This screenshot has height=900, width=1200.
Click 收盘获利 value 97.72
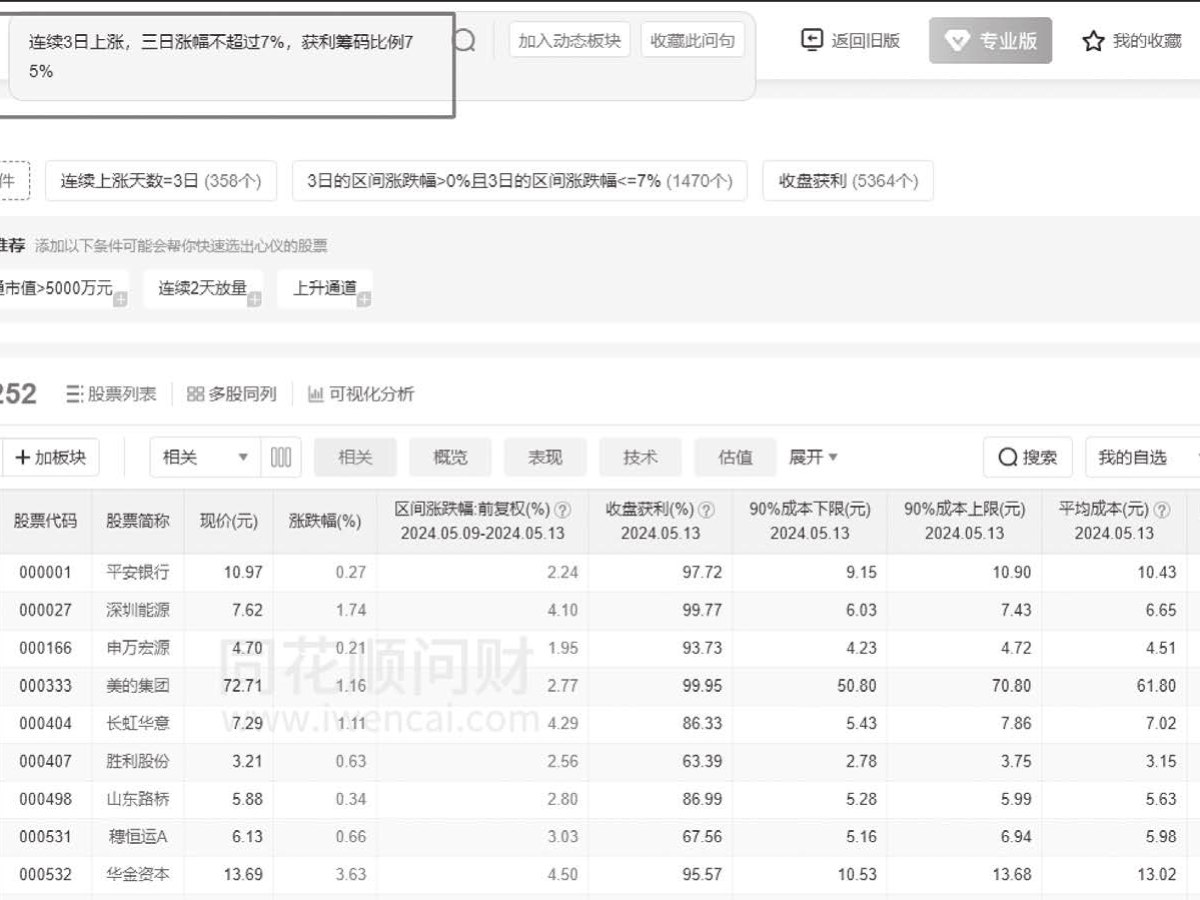(700, 572)
